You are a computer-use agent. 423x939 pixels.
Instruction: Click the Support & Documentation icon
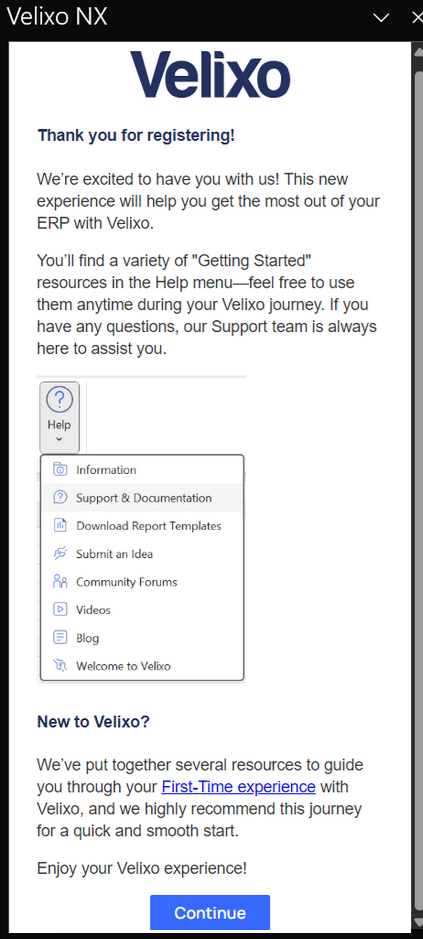point(60,498)
